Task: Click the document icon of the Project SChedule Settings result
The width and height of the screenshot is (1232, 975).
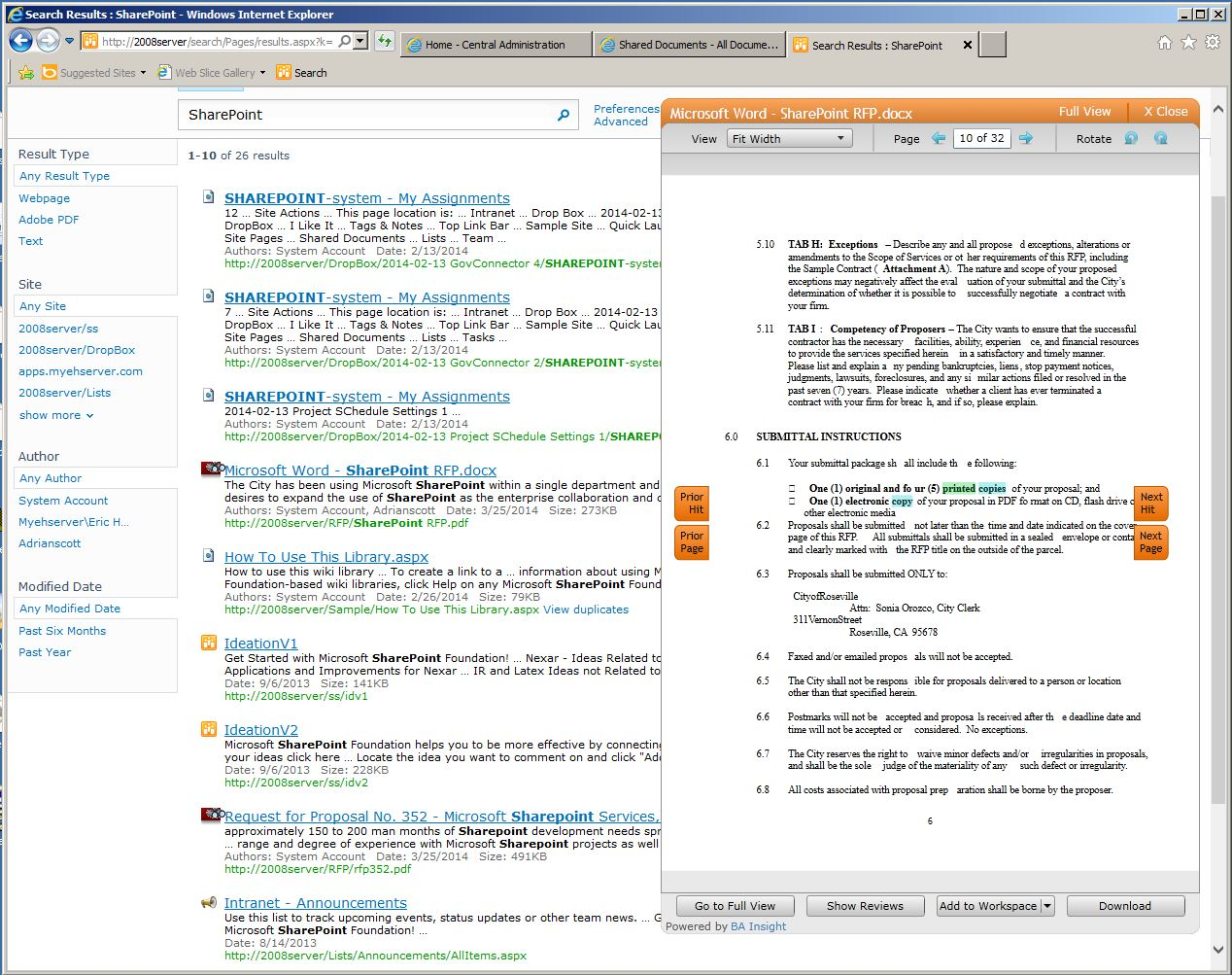Action: coord(208,395)
